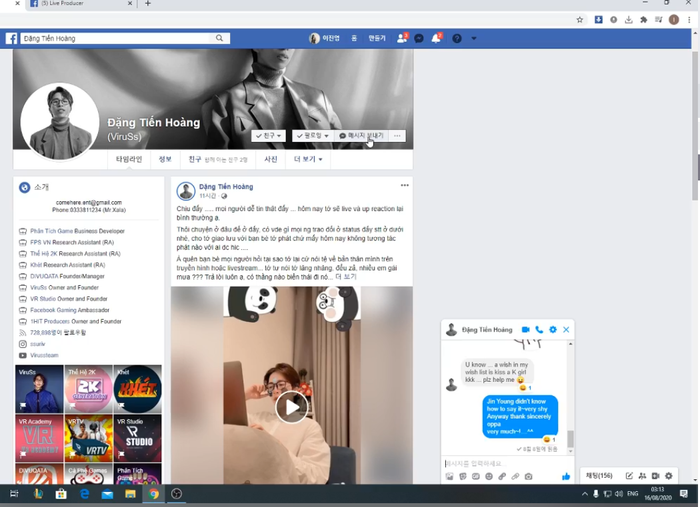Open the 팔로잉 following dropdown

[x=313, y=135]
